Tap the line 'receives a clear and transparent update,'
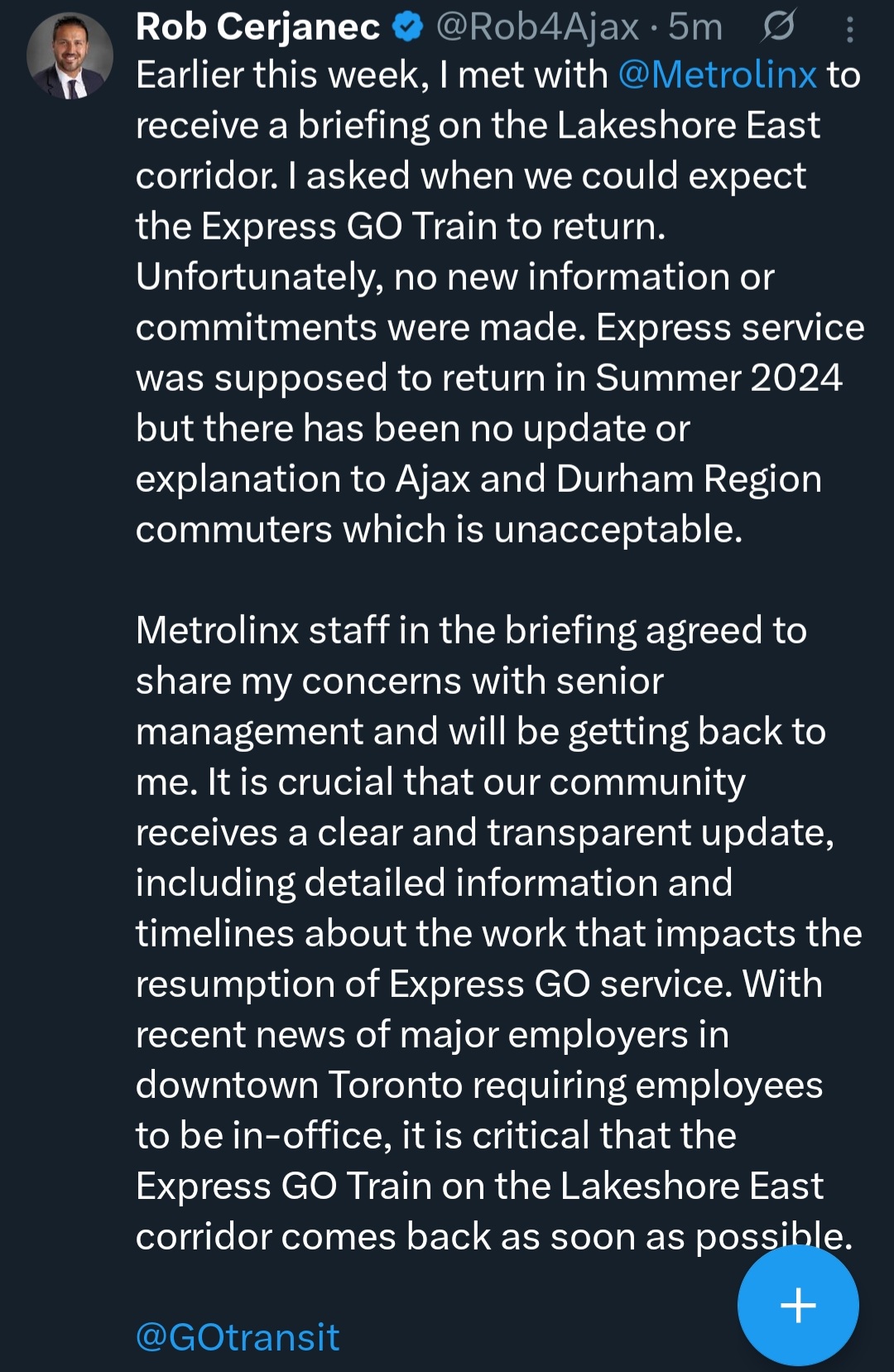Screen dimensions: 894x1372 click(484, 833)
